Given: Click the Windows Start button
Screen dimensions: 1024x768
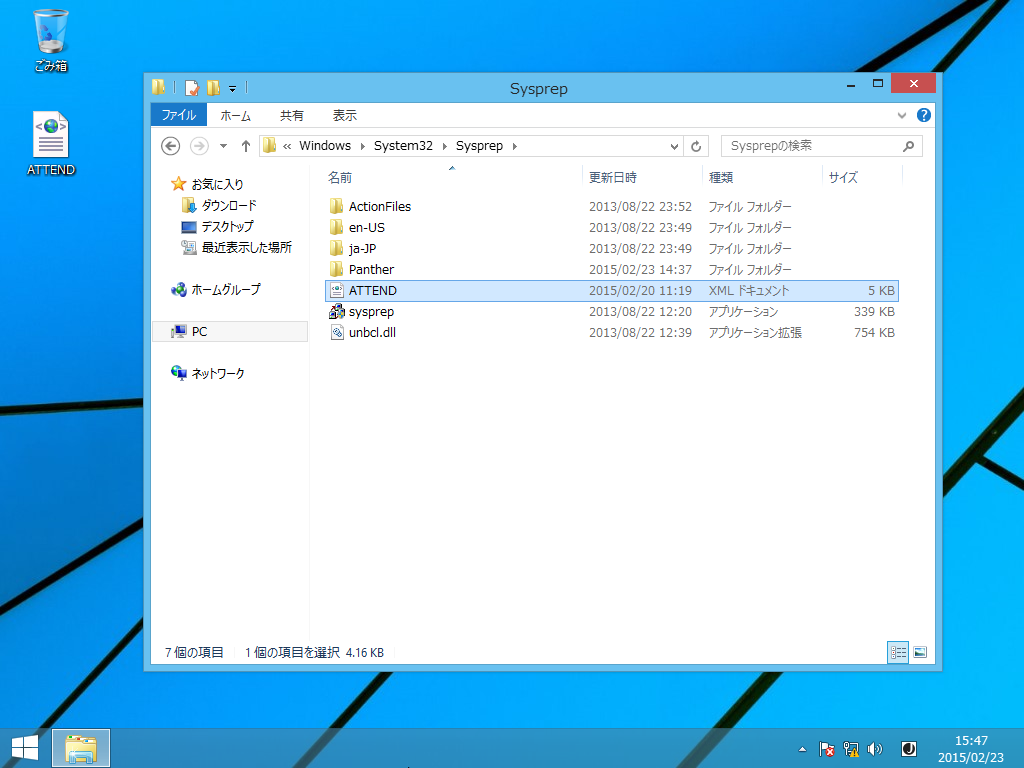Looking at the screenshot, I should (x=25, y=748).
